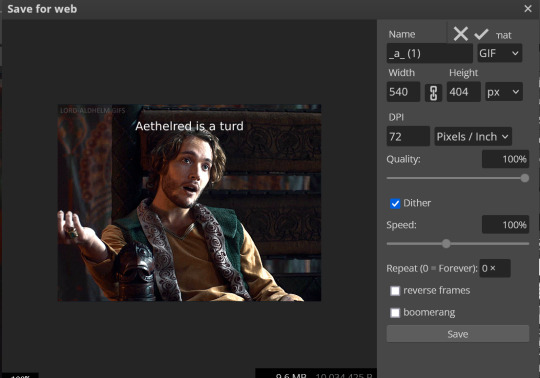The image size is (540, 378).
Task: Click the Quality percentage field
Action: (505, 159)
